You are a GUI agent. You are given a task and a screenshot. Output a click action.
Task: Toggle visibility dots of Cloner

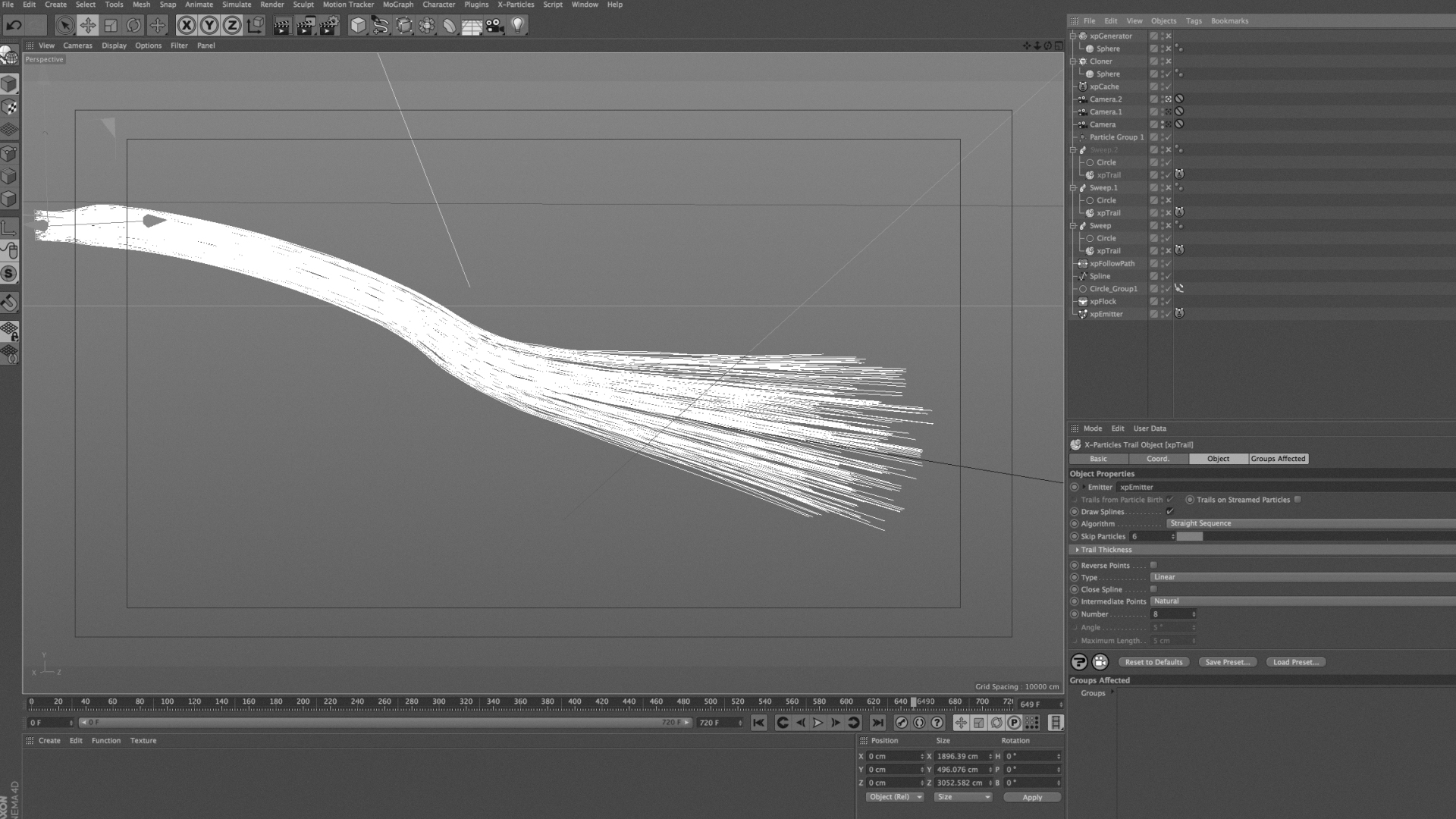click(1162, 61)
